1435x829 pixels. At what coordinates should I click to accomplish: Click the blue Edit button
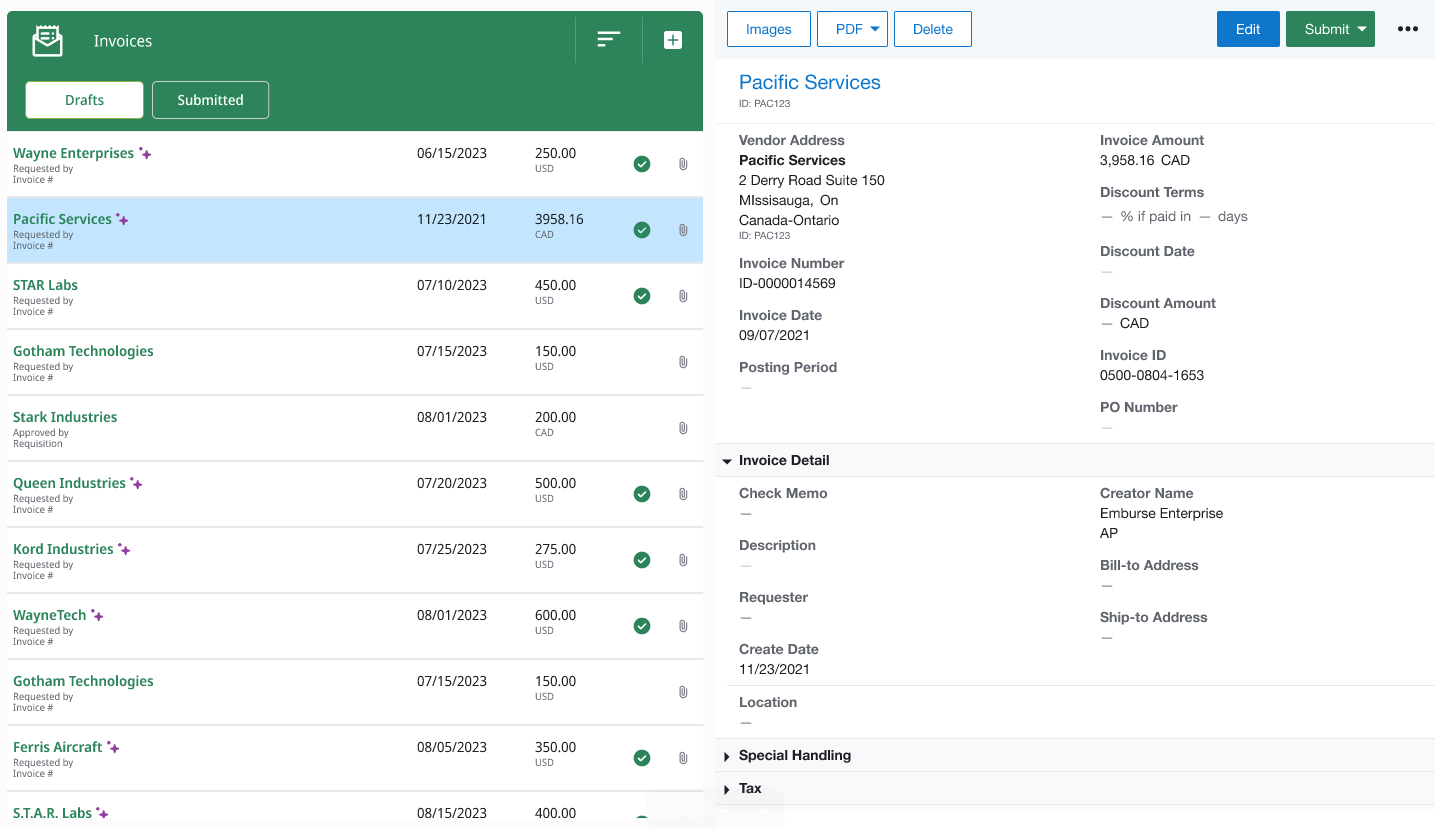(1247, 29)
